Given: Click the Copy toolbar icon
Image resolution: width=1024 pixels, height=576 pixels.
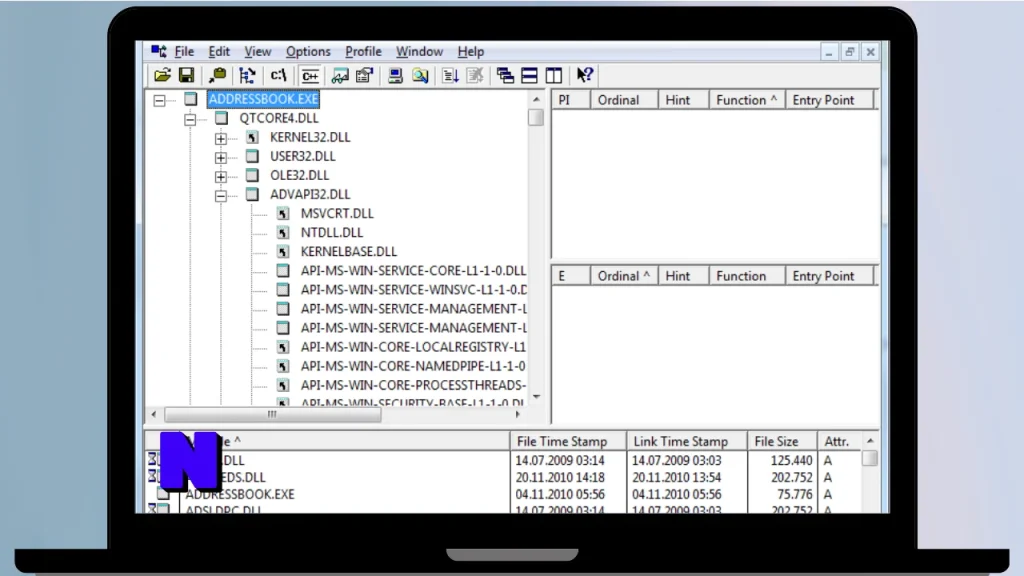Looking at the screenshot, I should point(217,75).
